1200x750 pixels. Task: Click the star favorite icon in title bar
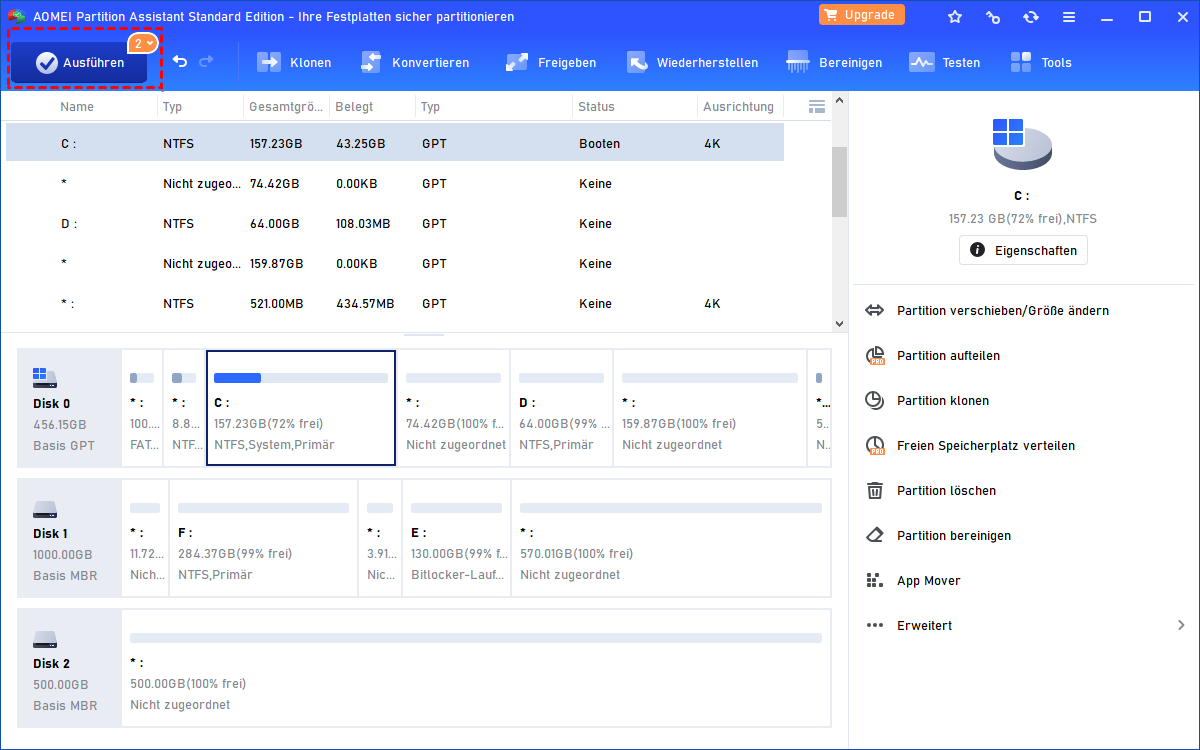coord(955,17)
